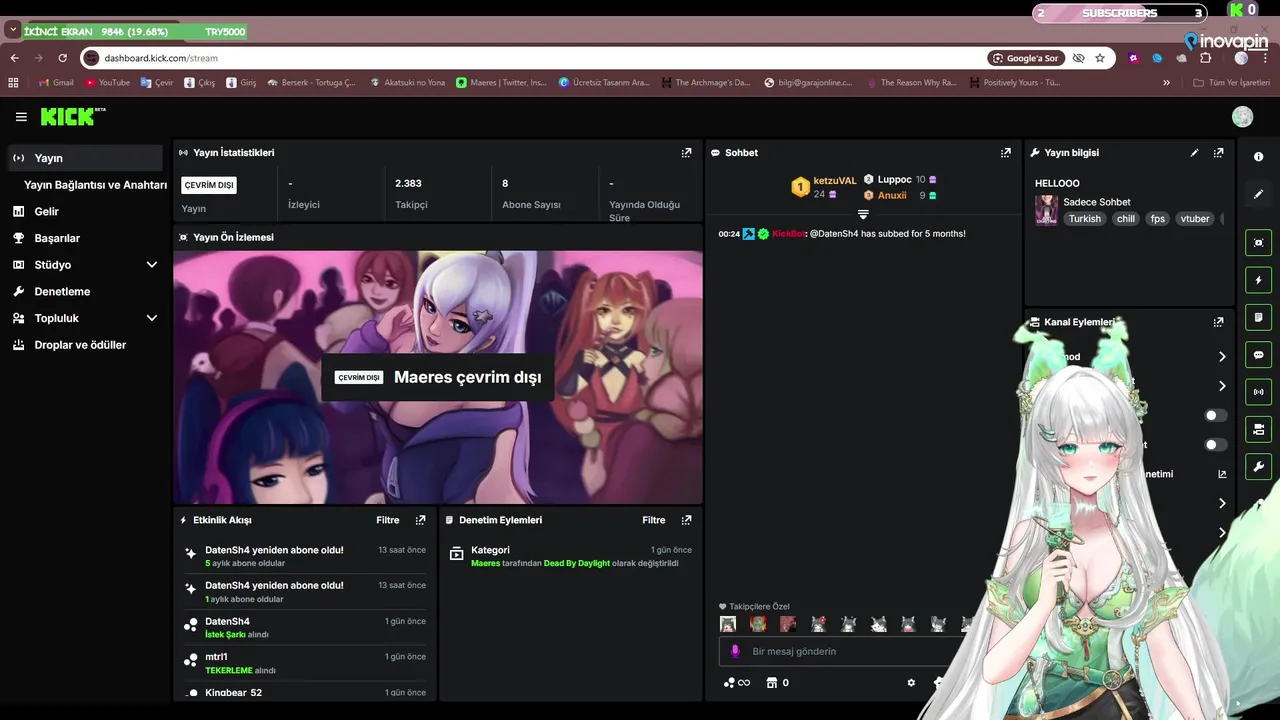Pop out the Kanal Eylemleri panel
Viewport: 1280px width, 720px height.
pos(1218,322)
